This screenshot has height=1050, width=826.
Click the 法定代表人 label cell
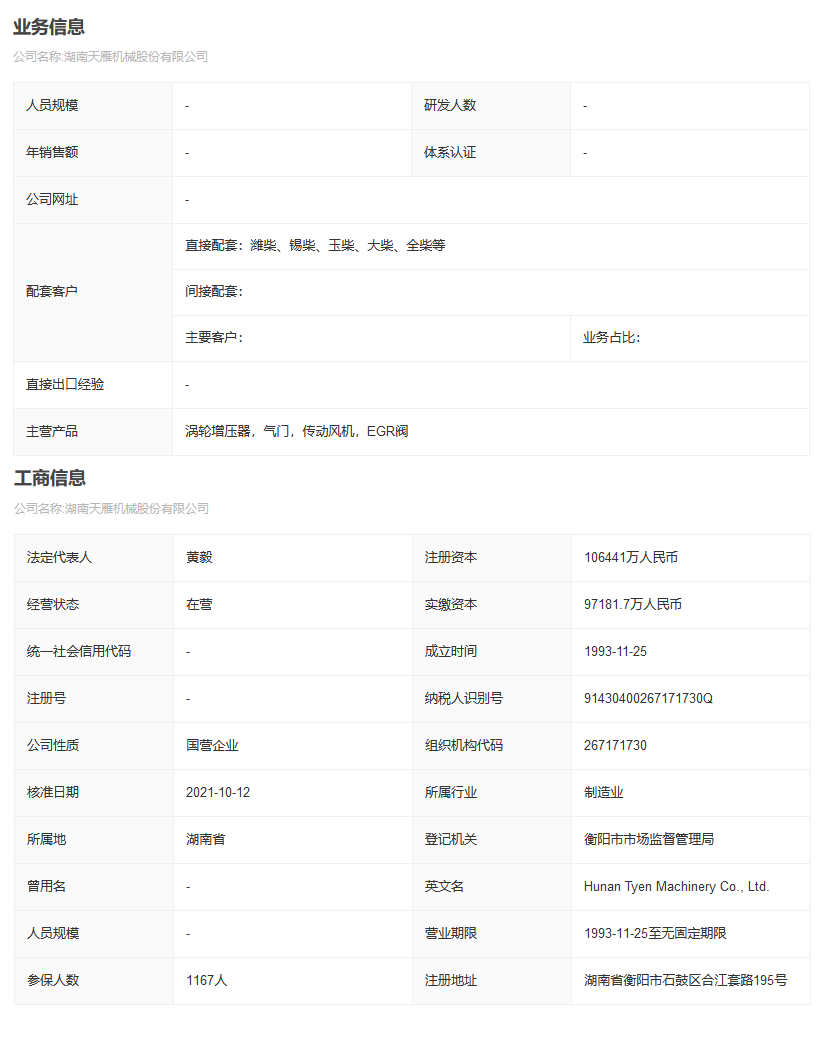(x=93, y=558)
